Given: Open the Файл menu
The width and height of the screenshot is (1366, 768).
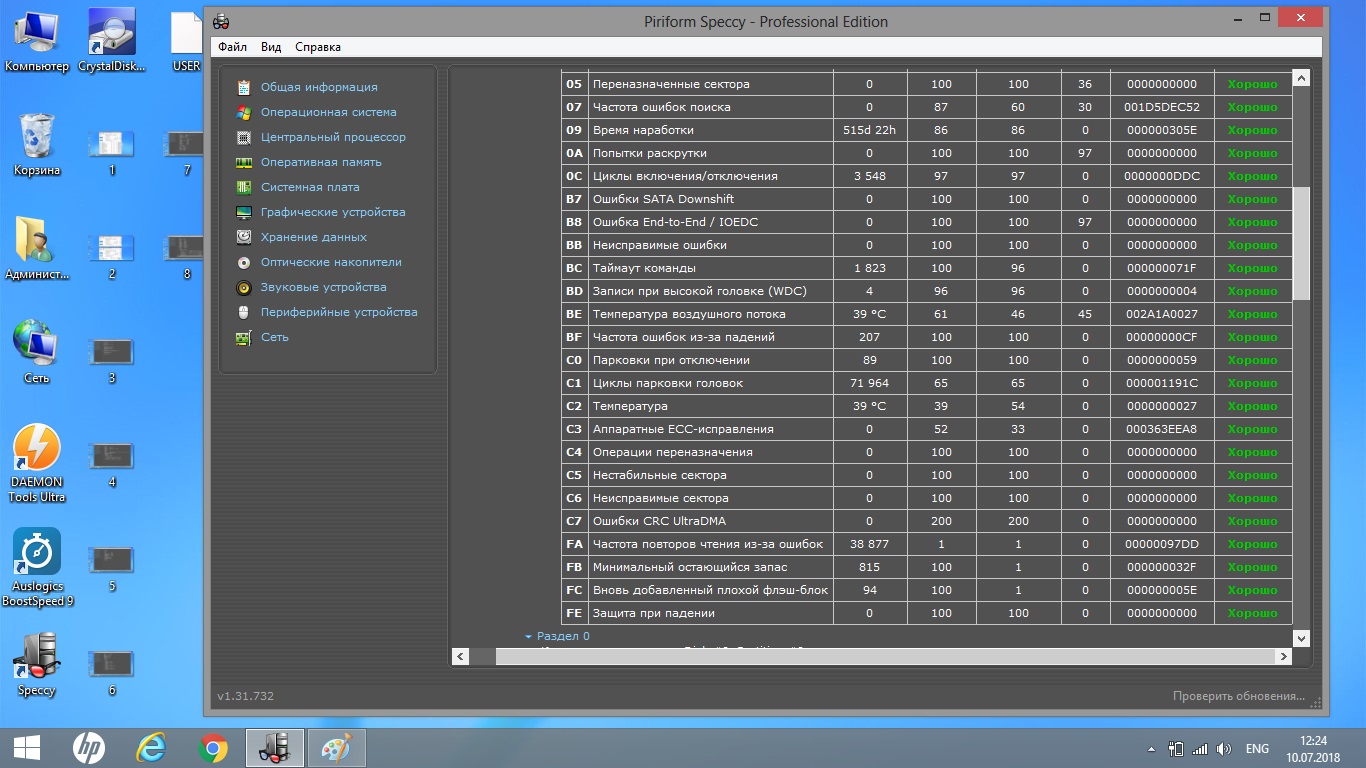Looking at the screenshot, I should pos(232,47).
